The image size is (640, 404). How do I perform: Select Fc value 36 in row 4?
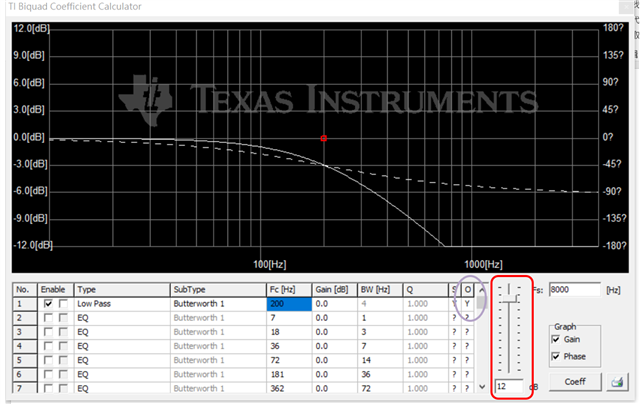click(x=289, y=346)
